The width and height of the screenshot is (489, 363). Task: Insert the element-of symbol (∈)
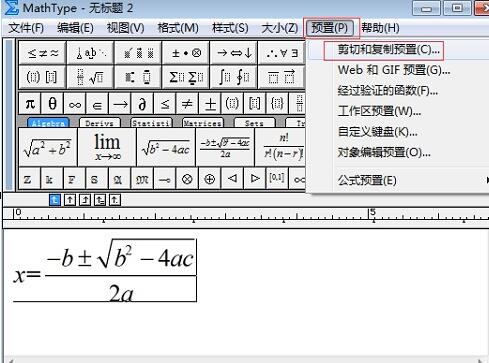click(x=97, y=104)
